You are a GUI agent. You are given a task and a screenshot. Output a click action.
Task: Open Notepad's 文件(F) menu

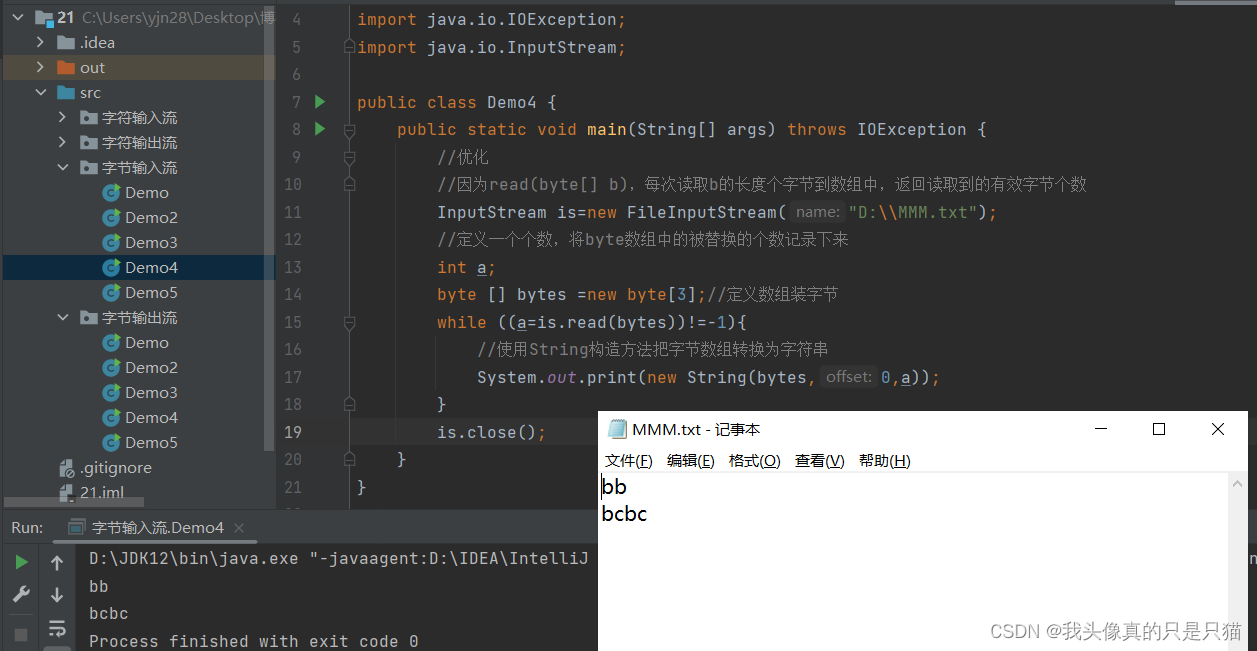tap(628, 460)
